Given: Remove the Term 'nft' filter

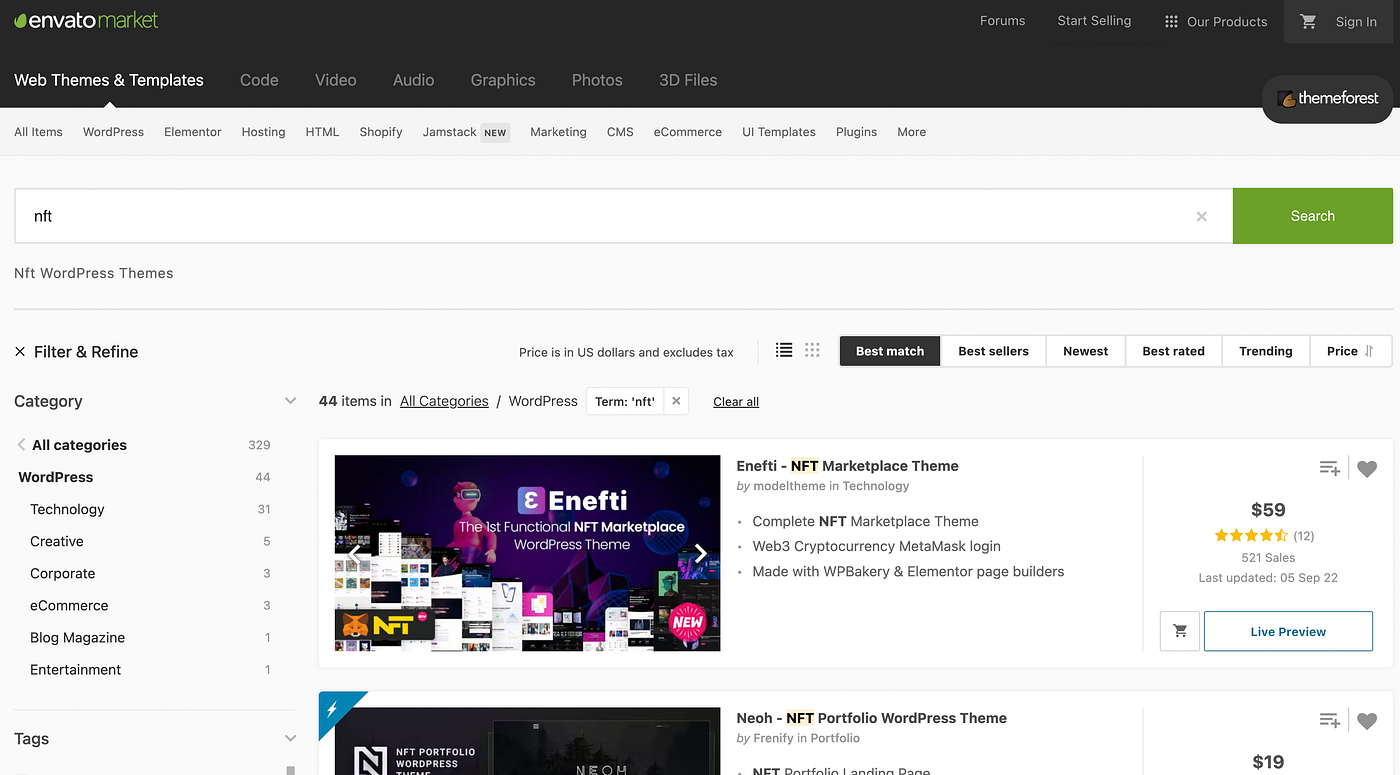Looking at the screenshot, I should pos(676,401).
